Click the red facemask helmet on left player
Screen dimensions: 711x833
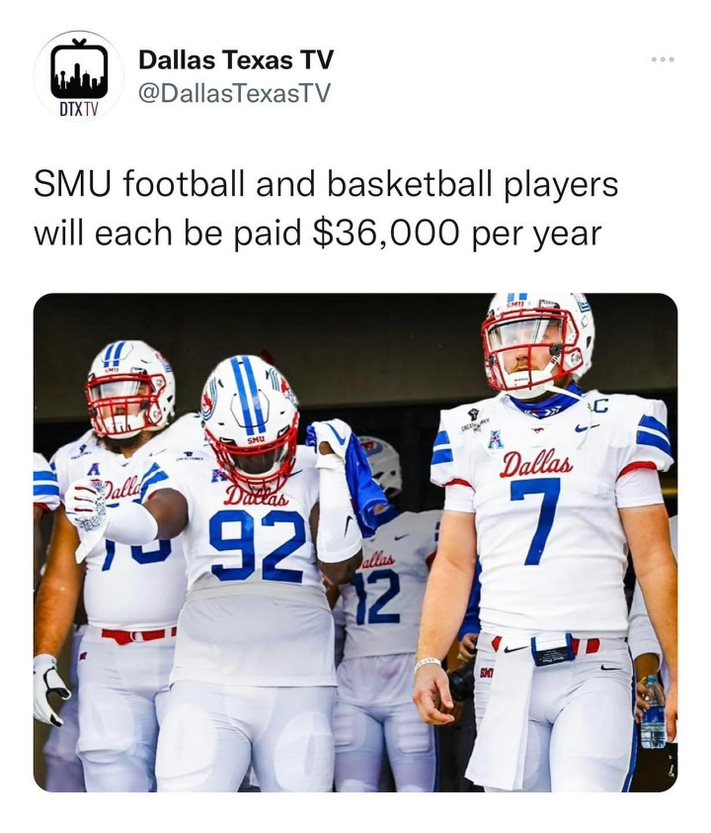point(129,389)
